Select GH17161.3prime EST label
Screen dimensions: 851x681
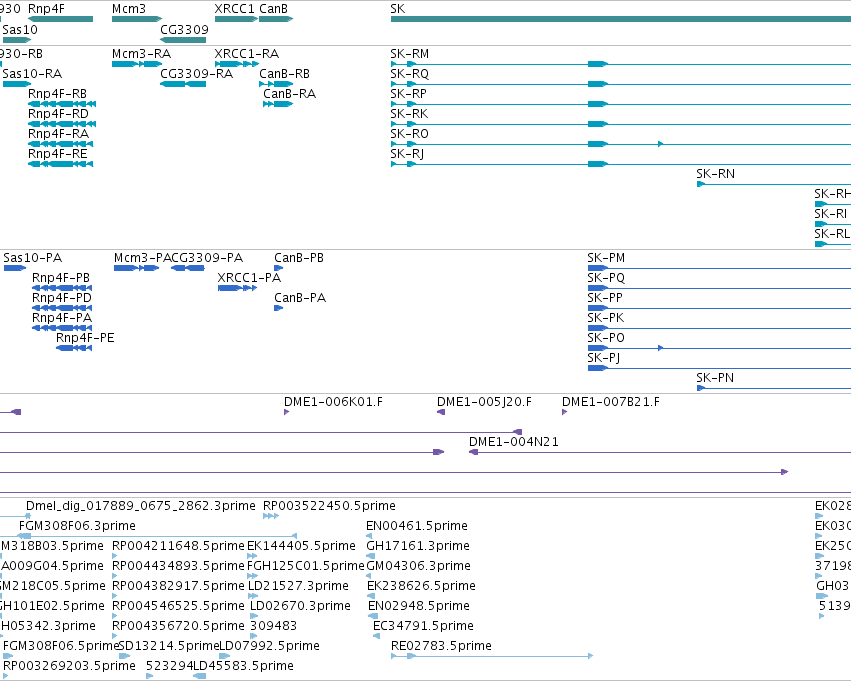click(418, 546)
